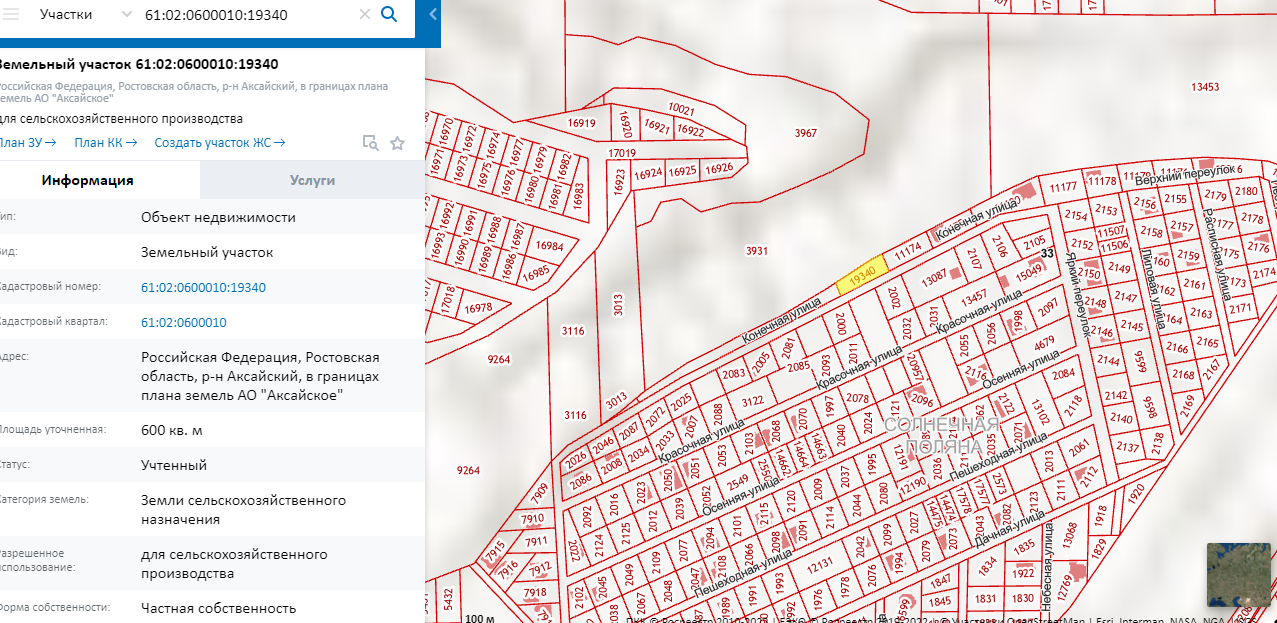Select parcel 13453 on the map
1277x623 pixels.
pyautogui.click(x=1205, y=88)
